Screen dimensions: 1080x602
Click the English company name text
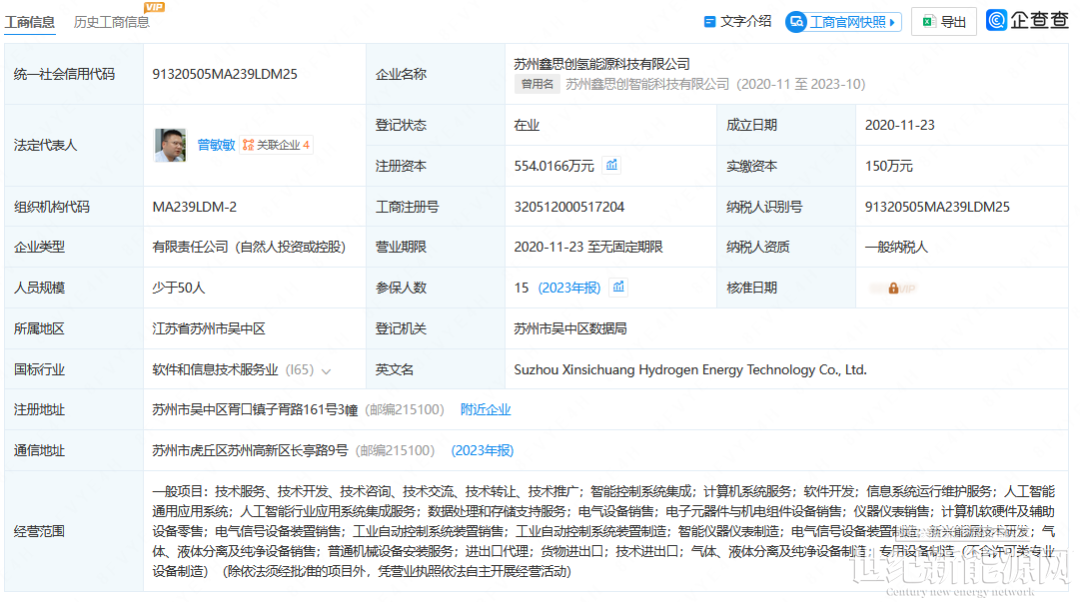click(689, 370)
